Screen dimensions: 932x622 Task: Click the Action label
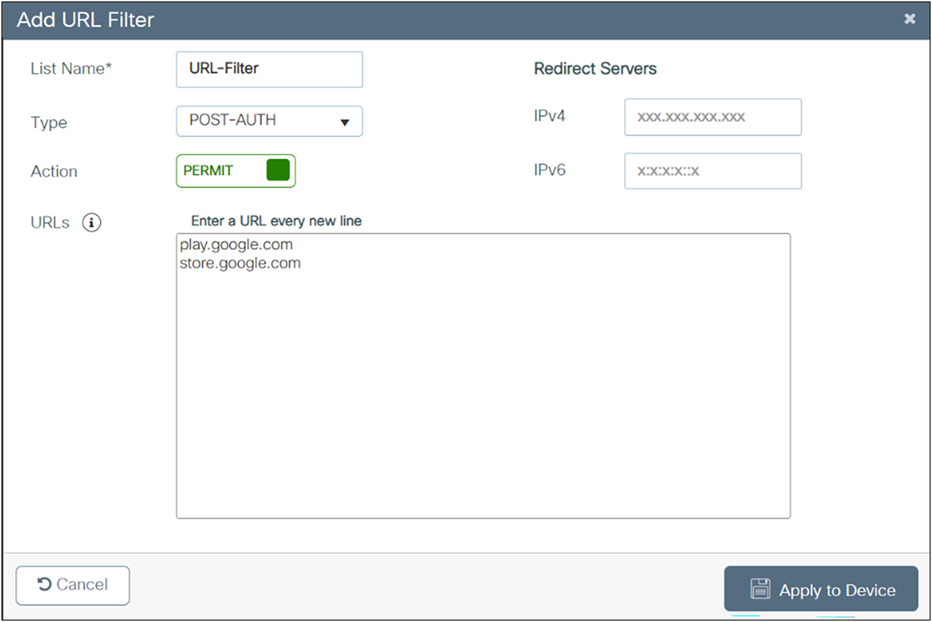54,171
